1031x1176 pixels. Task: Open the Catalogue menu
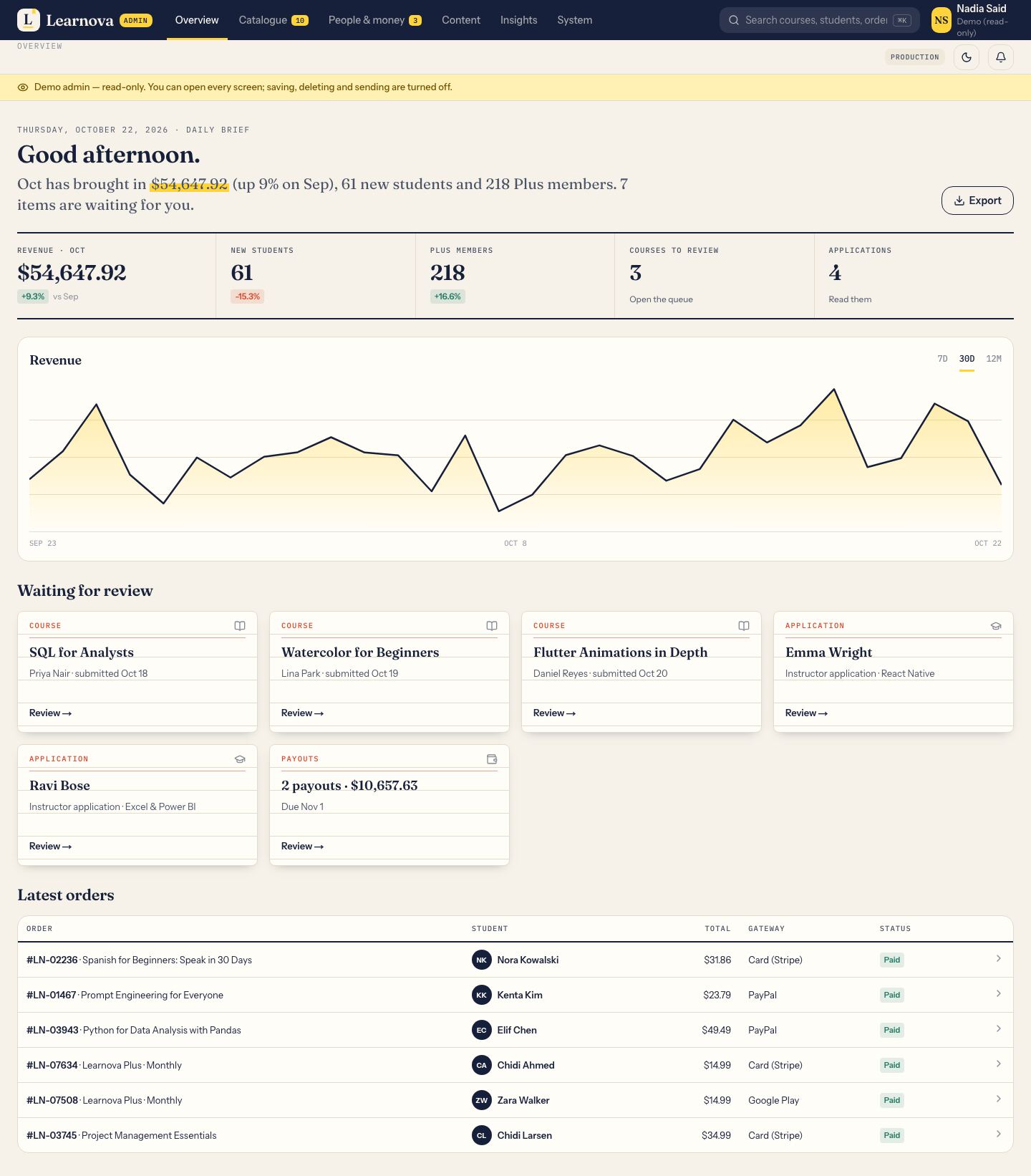point(274,20)
